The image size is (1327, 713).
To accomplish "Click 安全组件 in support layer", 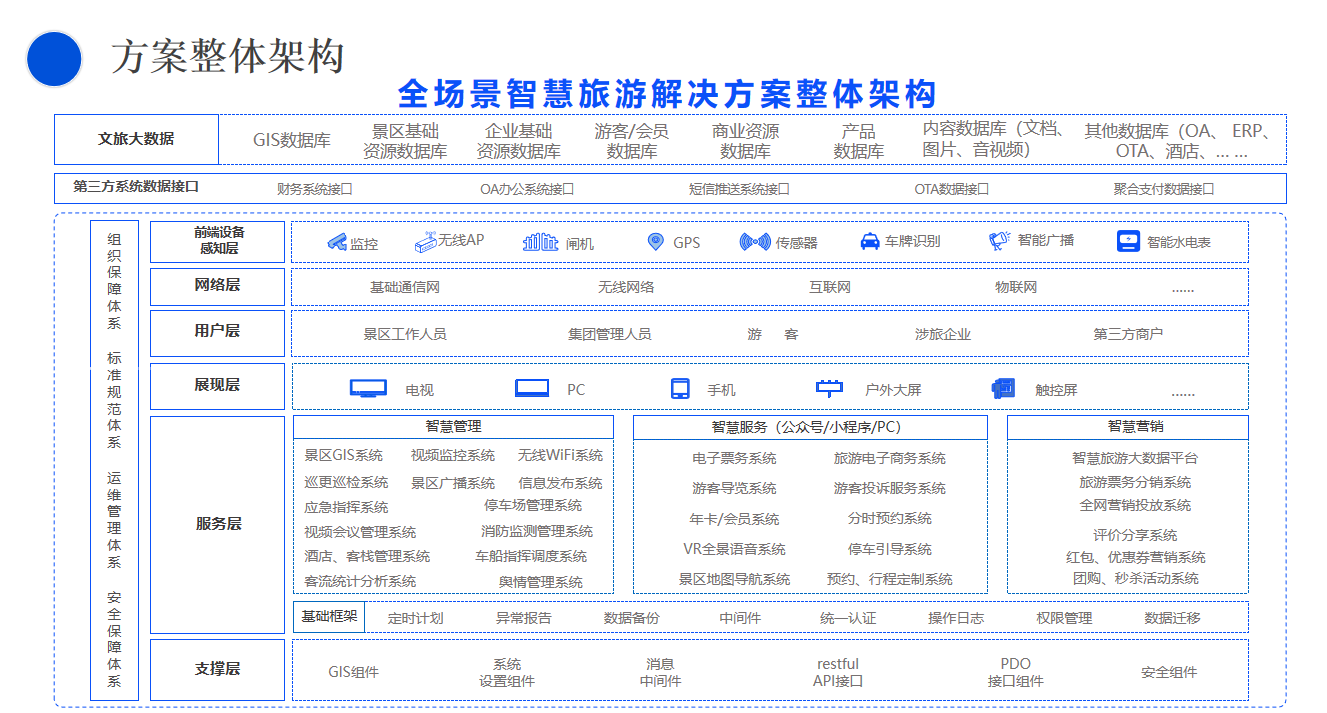I will 1170,672.
